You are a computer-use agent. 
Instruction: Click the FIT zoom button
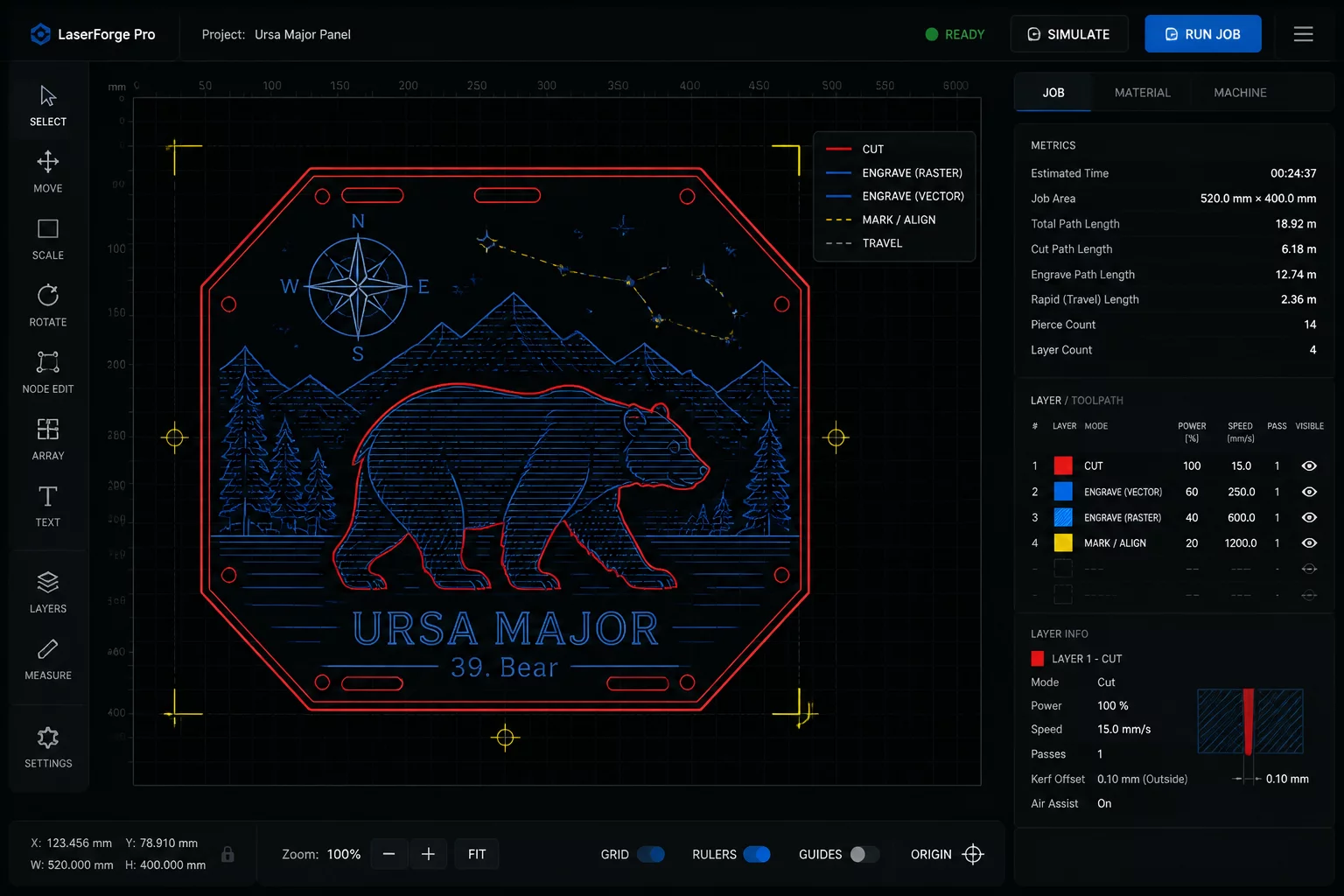coord(477,854)
